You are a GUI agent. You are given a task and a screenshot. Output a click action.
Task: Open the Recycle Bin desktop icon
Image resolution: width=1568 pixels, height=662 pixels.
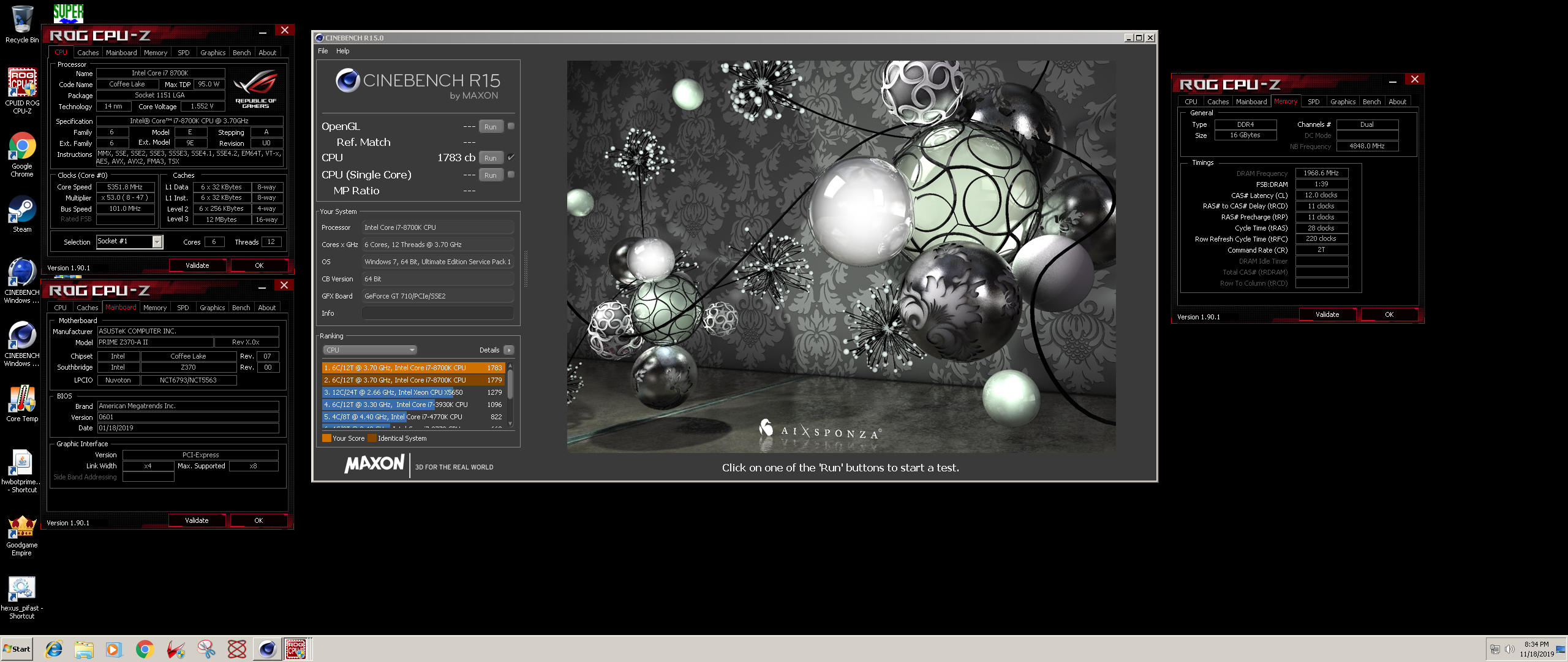[22, 23]
